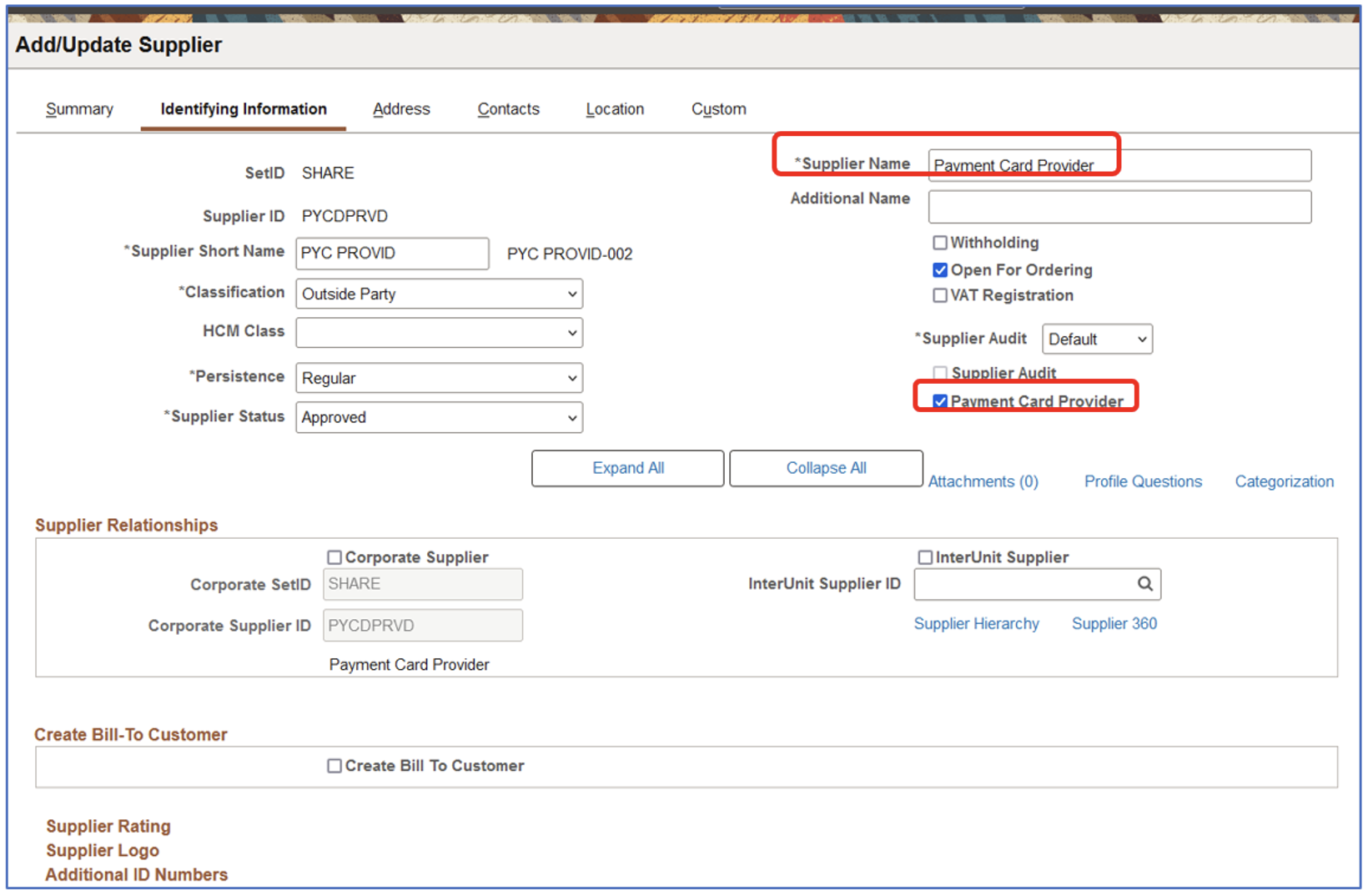Click the Collapse All button
1368x896 pixels.
(x=826, y=468)
